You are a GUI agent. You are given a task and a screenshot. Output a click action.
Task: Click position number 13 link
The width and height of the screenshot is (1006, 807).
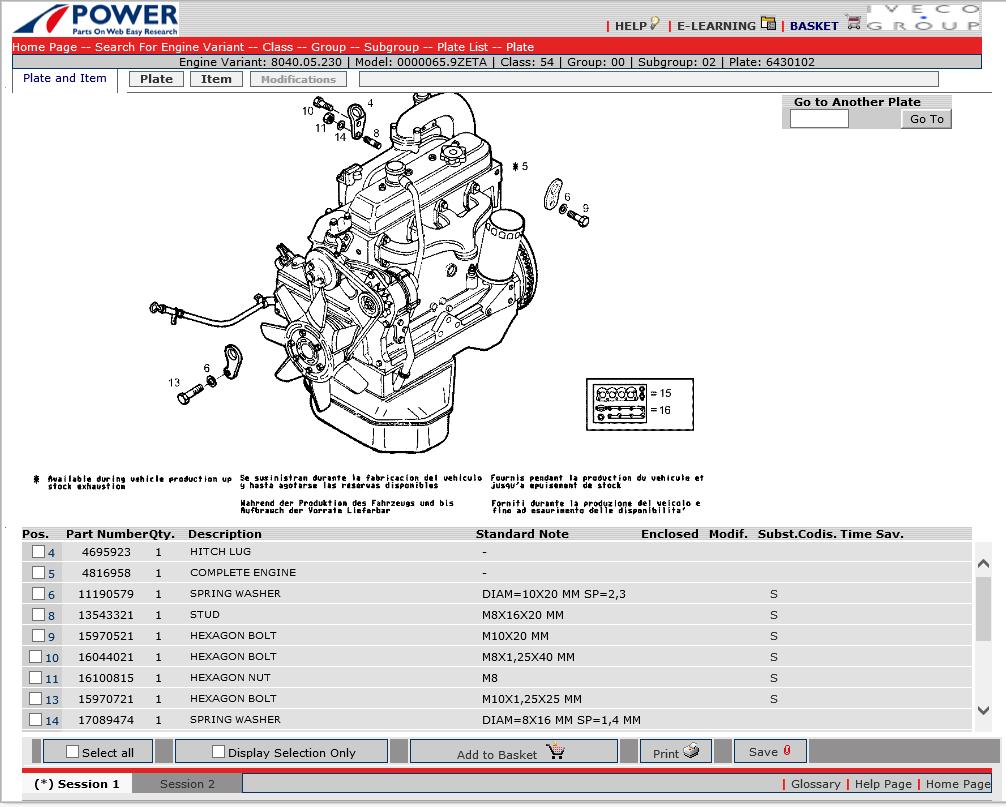pyautogui.click(x=52, y=699)
